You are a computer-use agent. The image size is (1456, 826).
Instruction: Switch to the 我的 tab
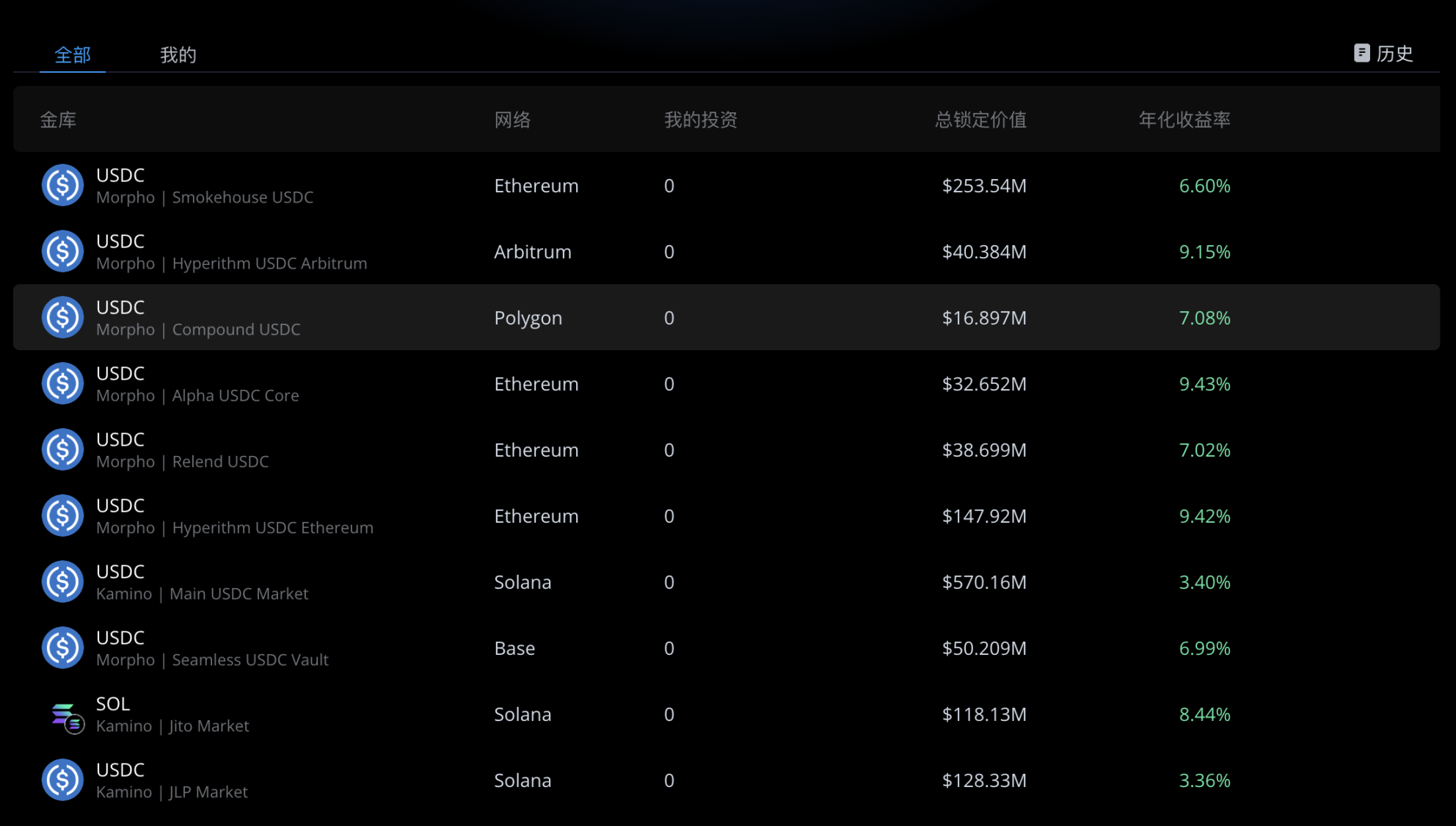tap(178, 55)
